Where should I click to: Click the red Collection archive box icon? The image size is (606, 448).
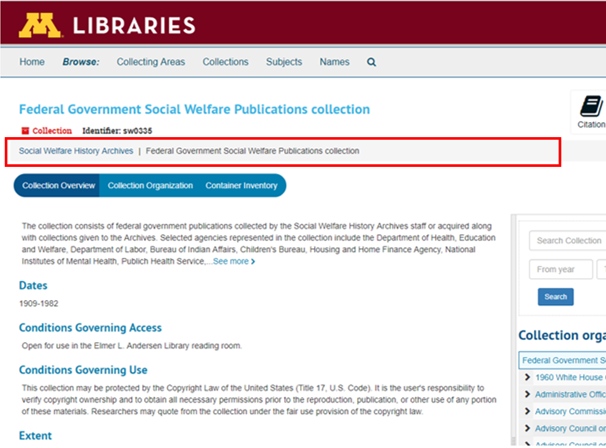pos(25,131)
